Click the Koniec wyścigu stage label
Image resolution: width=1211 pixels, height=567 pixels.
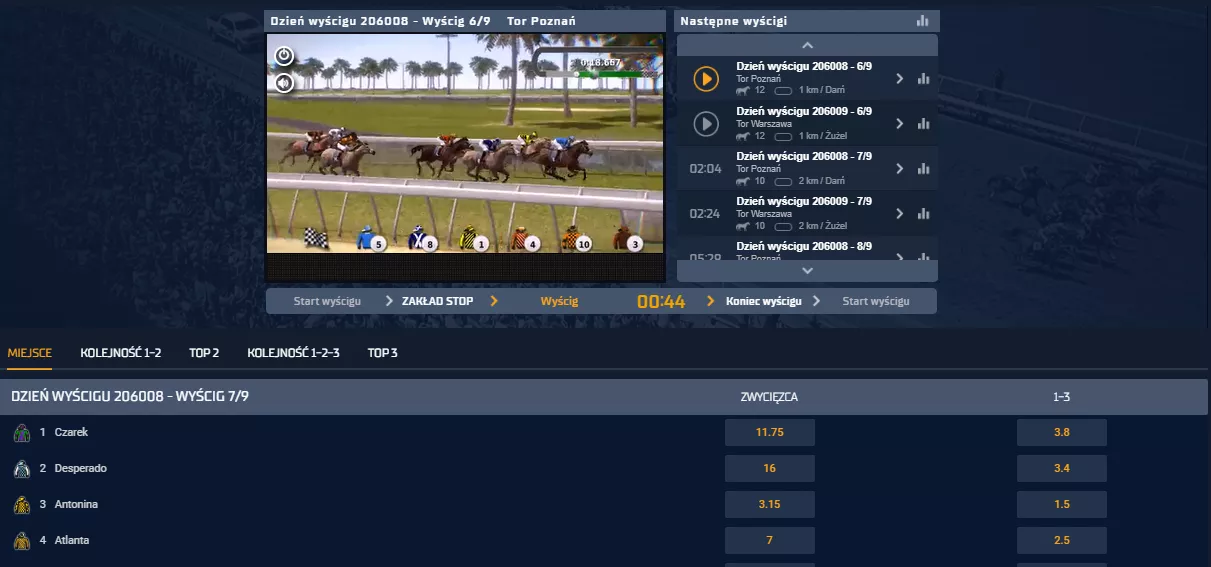click(x=764, y=301)
